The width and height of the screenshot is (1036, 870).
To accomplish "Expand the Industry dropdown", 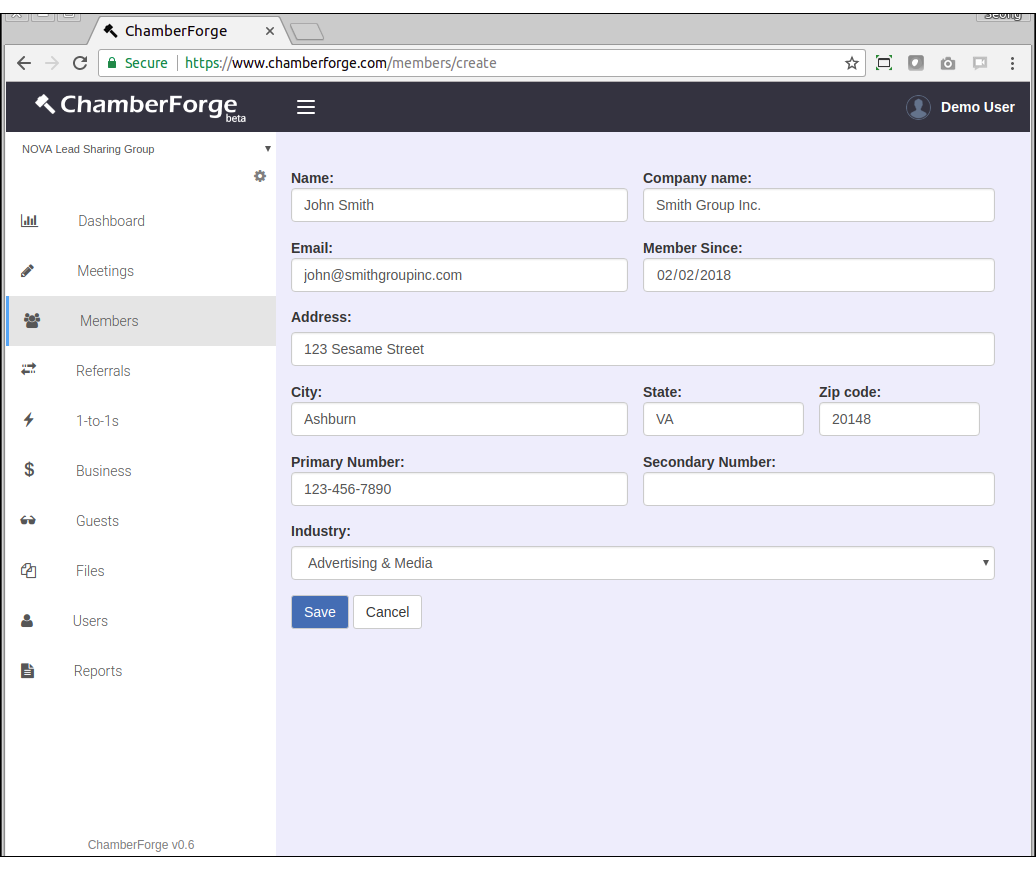I will click(642, 563).
